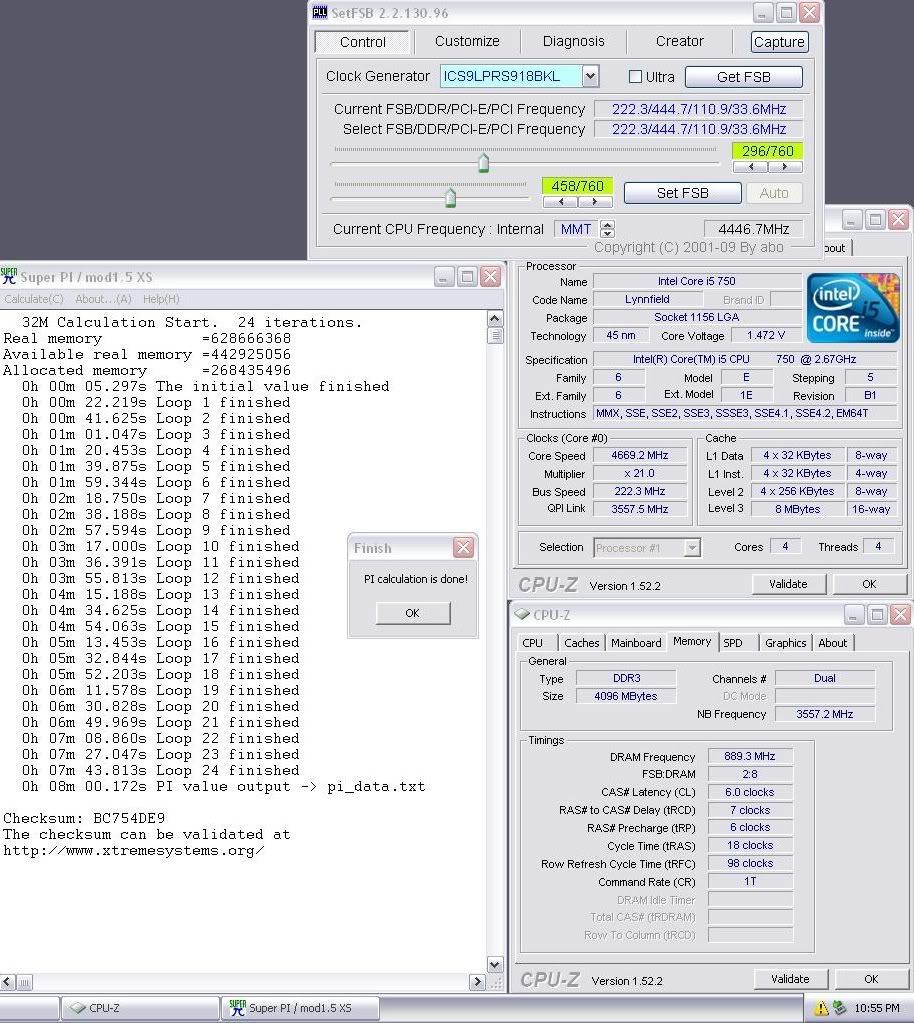Click the 10:55 PM taskbar clock
This screenshot has height=1023, width=914.
coord(877,1008)
